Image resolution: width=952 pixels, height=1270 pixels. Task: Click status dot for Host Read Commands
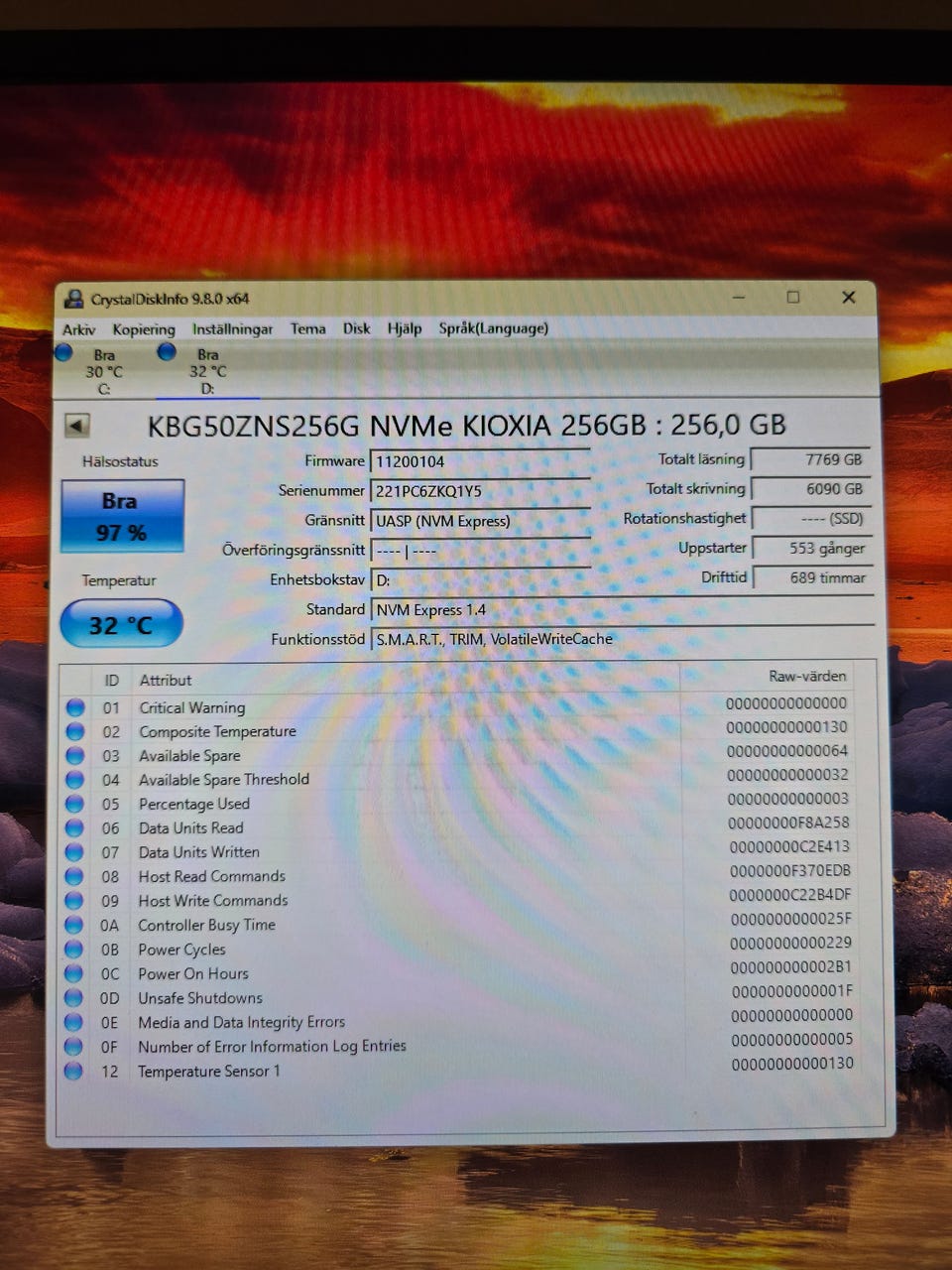click(x=74, y=876)
